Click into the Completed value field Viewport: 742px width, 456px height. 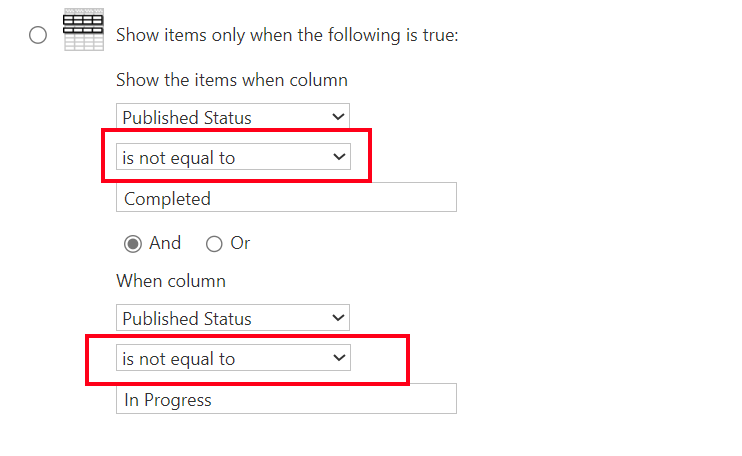click(x=286, y=198)
